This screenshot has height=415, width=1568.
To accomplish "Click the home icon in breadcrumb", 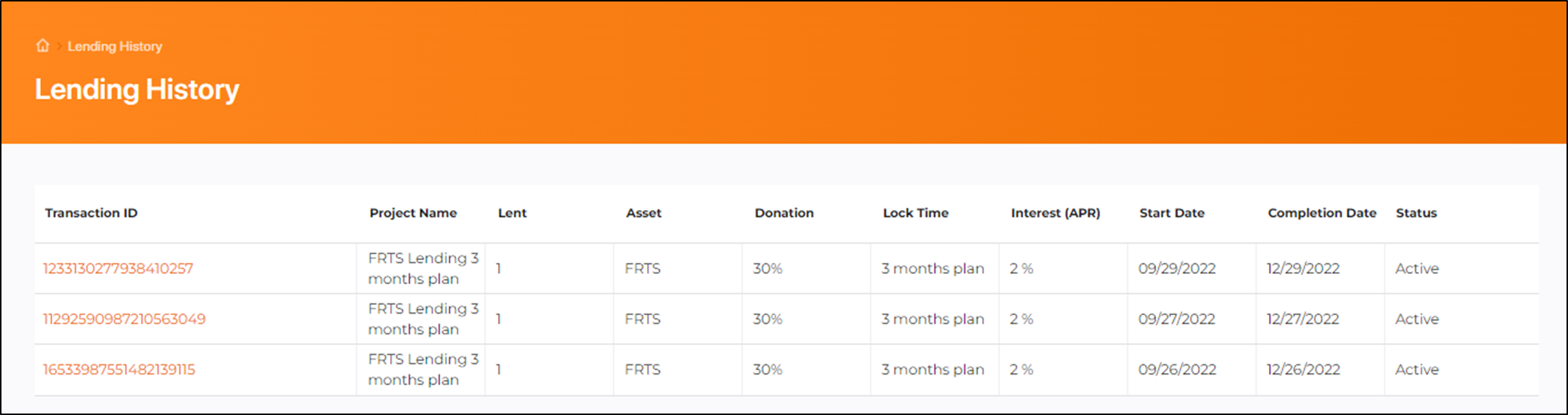I will [x=43, y=46].
